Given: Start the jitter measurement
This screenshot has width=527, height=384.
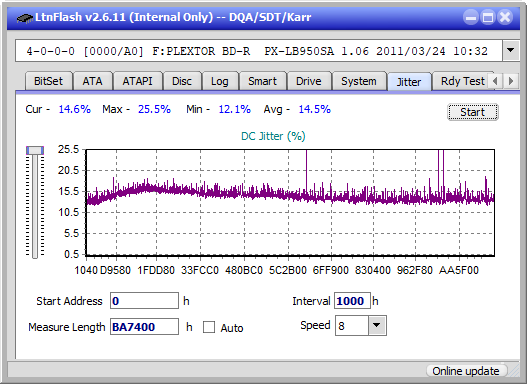Looking at the screenshot, I should [473, 112].
